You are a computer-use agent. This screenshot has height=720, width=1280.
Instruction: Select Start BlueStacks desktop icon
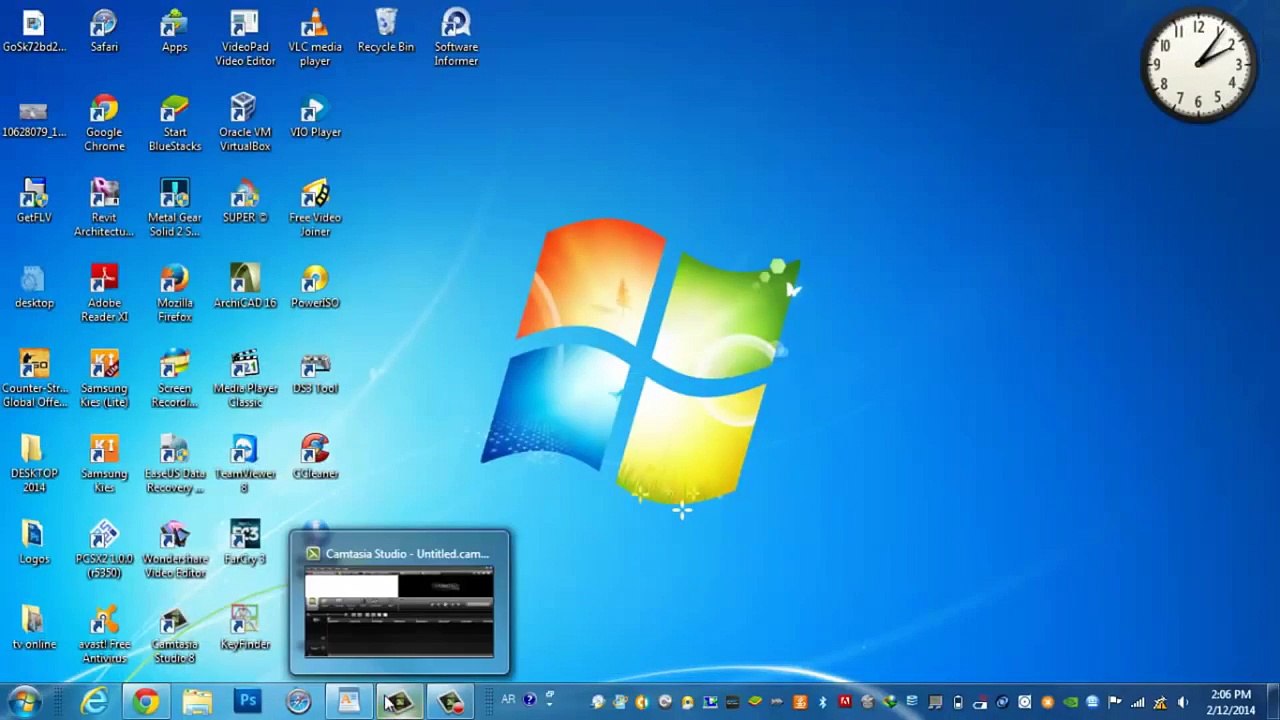click(174, 123)
